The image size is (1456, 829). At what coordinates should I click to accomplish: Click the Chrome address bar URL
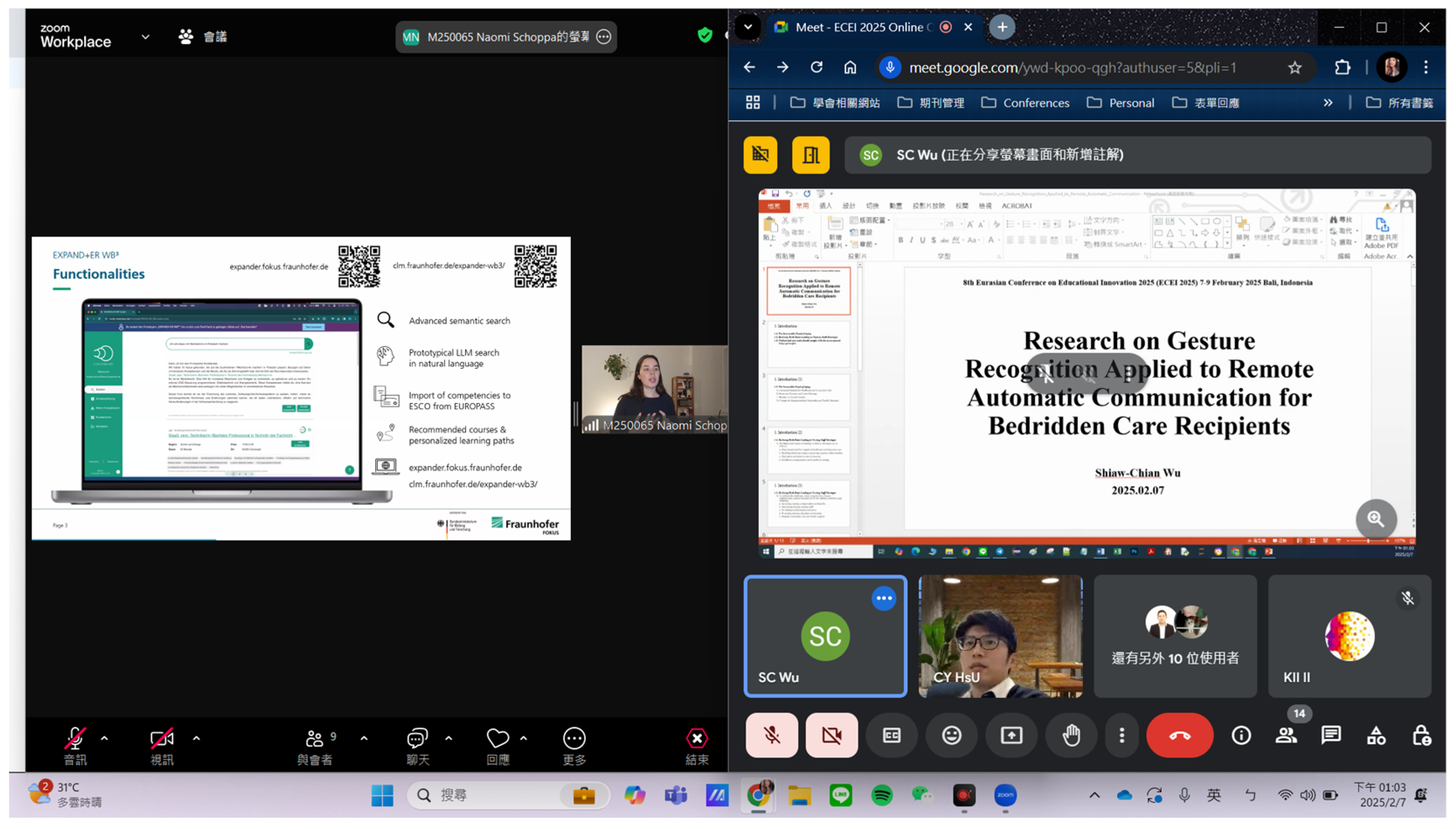click(x=1072, y=68)
